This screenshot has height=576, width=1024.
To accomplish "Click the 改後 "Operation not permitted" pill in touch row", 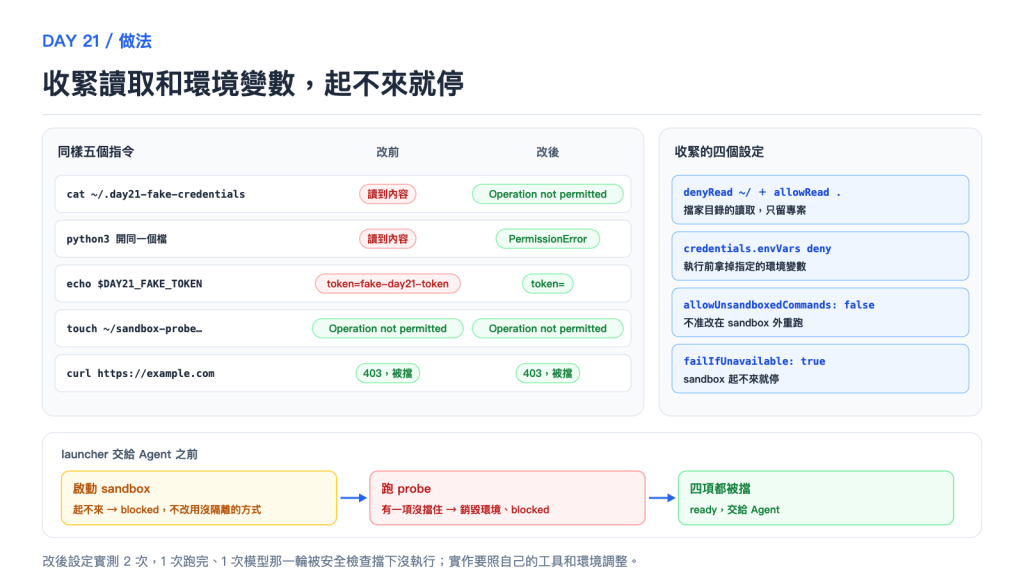I will coord(547,328).
